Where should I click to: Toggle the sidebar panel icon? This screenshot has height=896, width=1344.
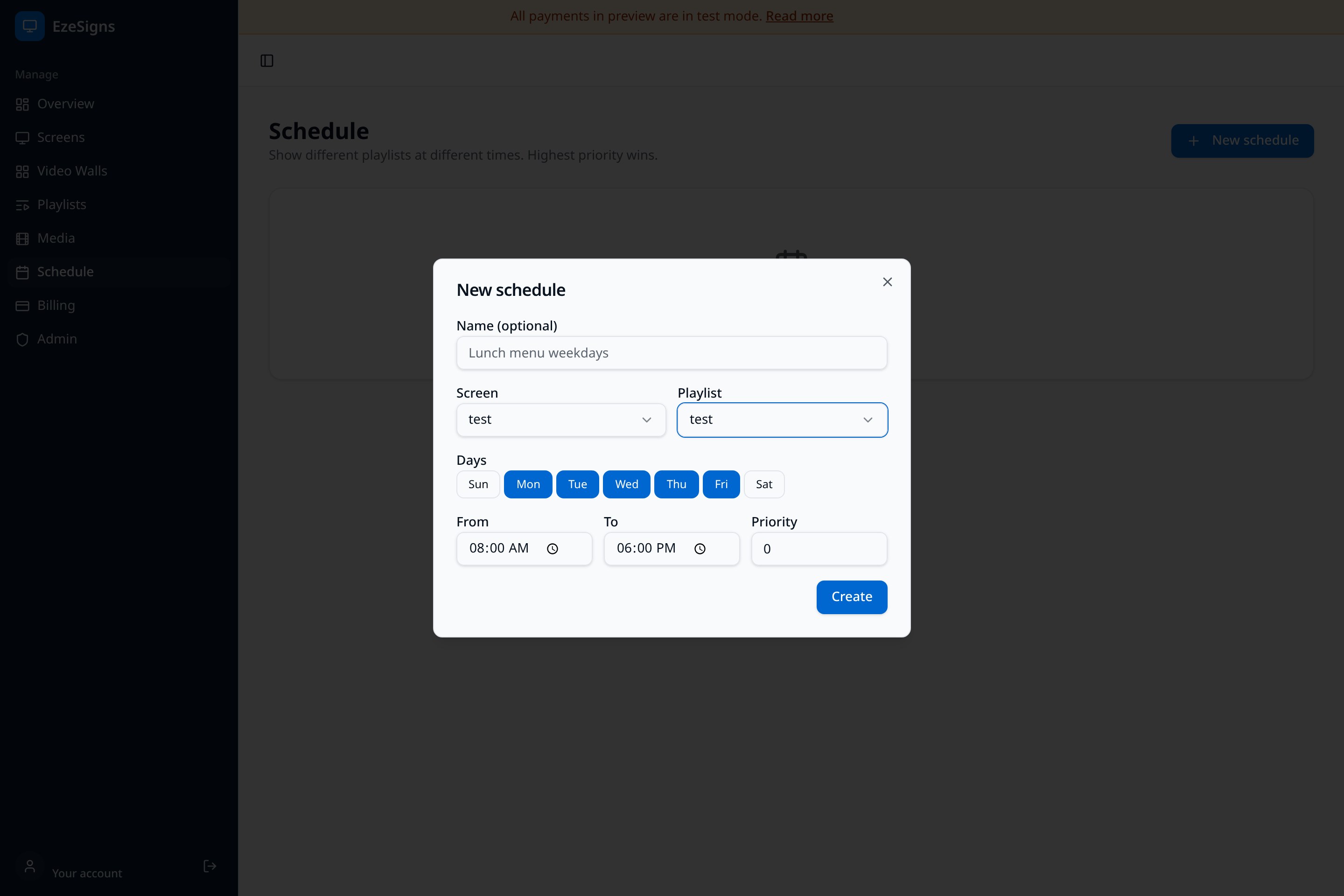267,61
